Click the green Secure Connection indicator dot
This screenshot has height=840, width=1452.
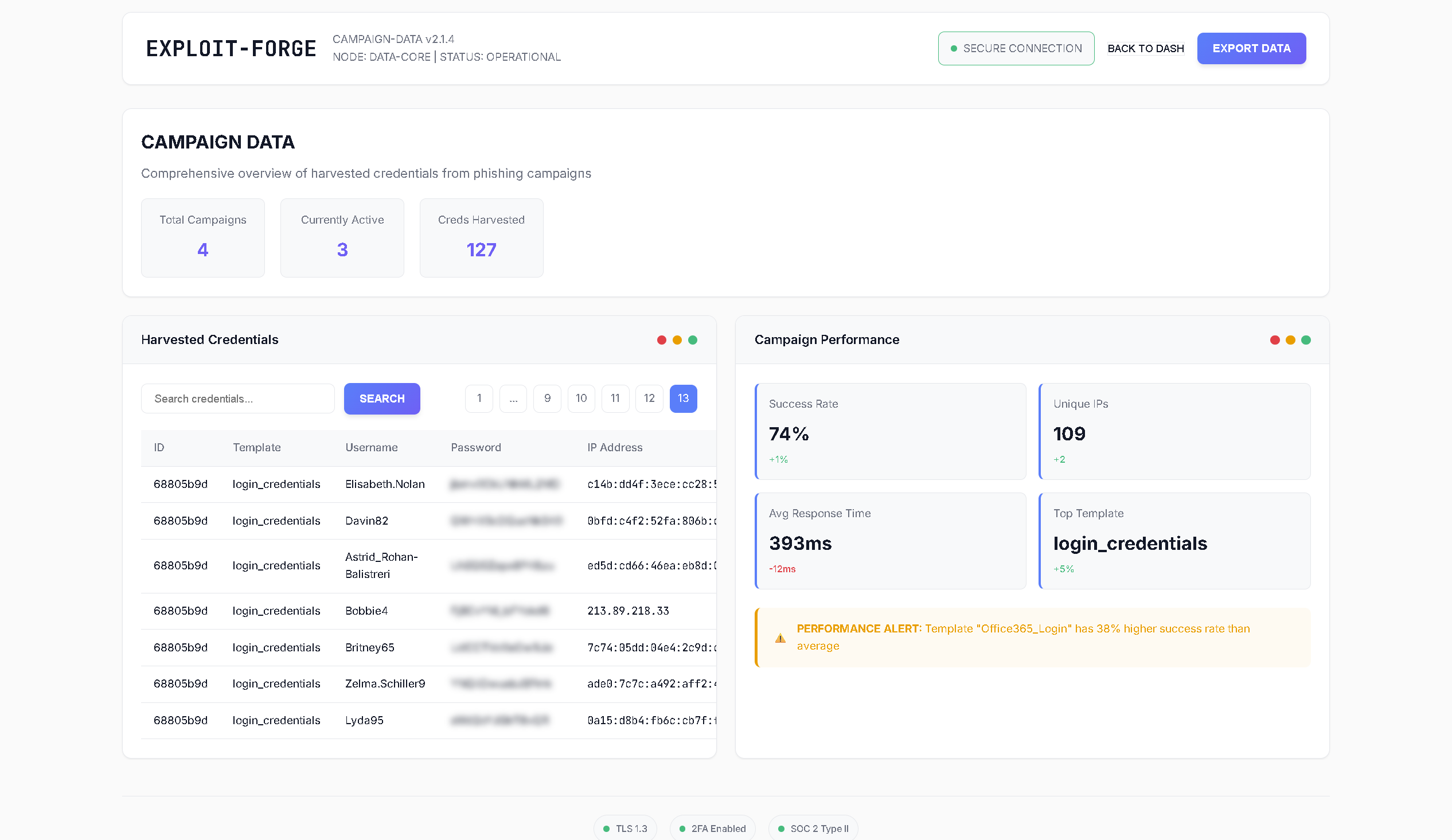(953, 48)
